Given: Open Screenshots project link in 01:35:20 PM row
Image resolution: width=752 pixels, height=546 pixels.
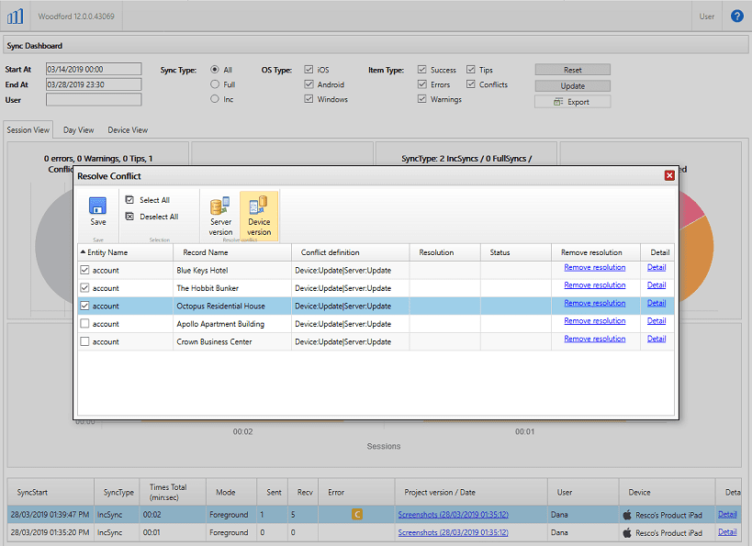Looking at the screenshot, I should [453, 533].
